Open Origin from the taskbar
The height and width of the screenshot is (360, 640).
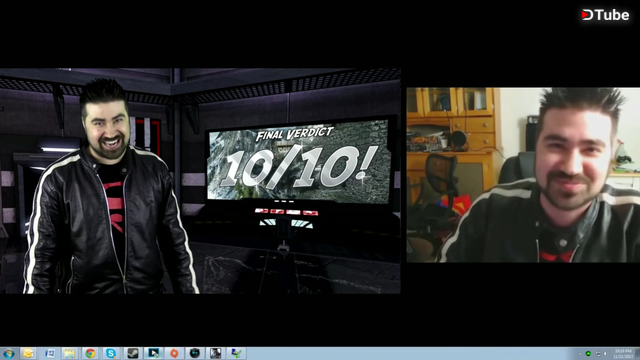(174, 353)
